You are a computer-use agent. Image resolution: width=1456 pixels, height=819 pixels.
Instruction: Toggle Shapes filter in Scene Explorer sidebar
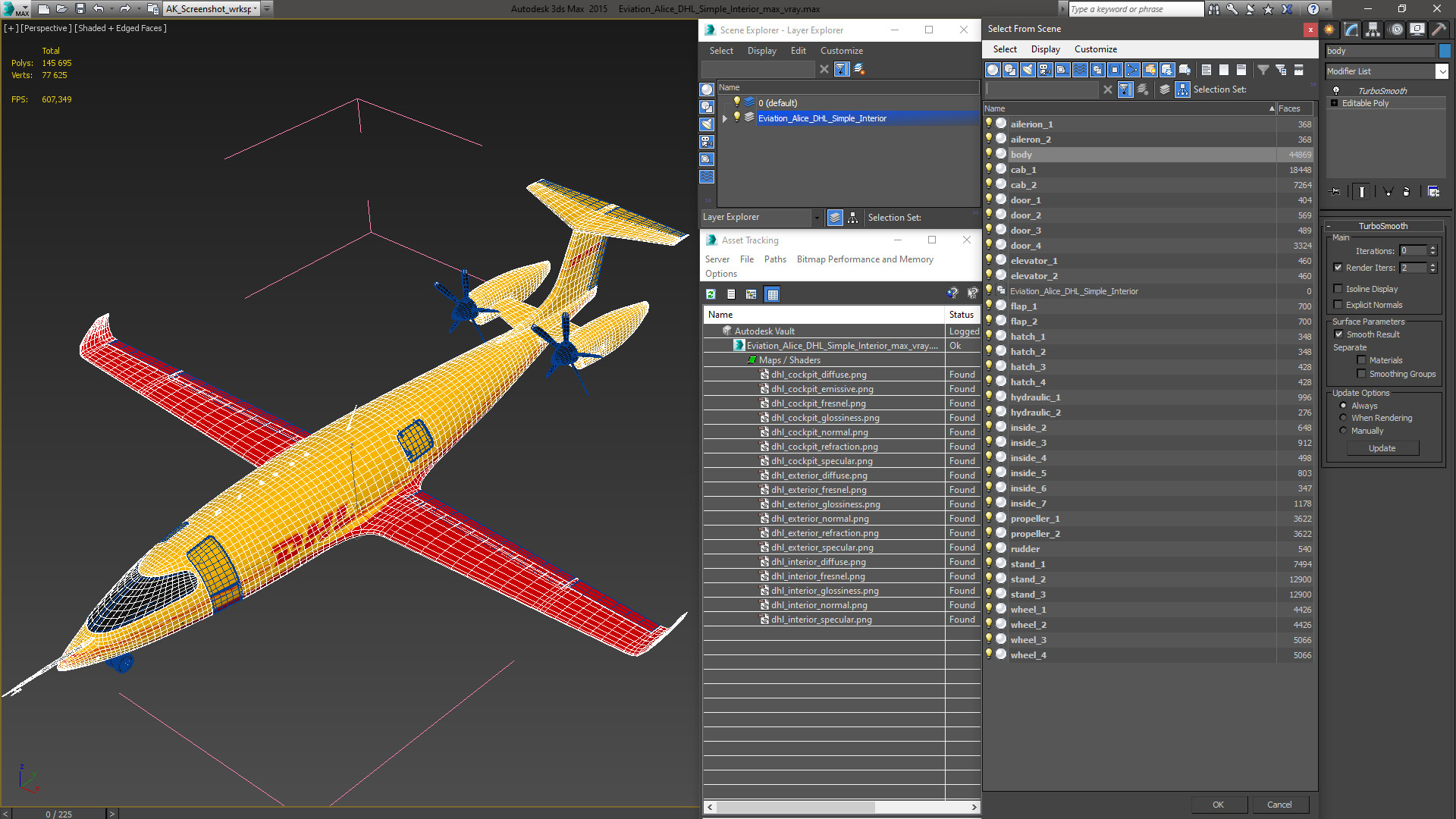707,107
